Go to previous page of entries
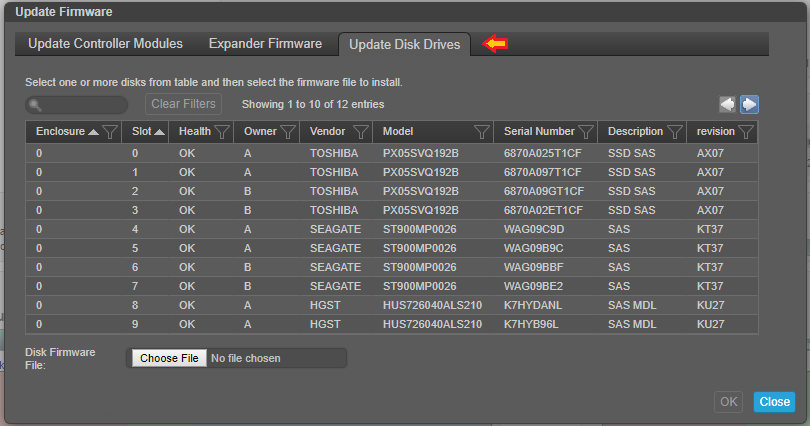Image resolution: width=810 pixels, height=426 pixels. (x=728, y=104)
